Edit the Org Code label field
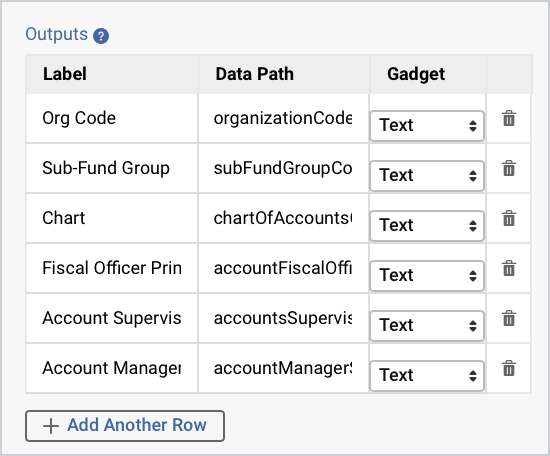The image size is (550, 456). (x=112, y=118)
